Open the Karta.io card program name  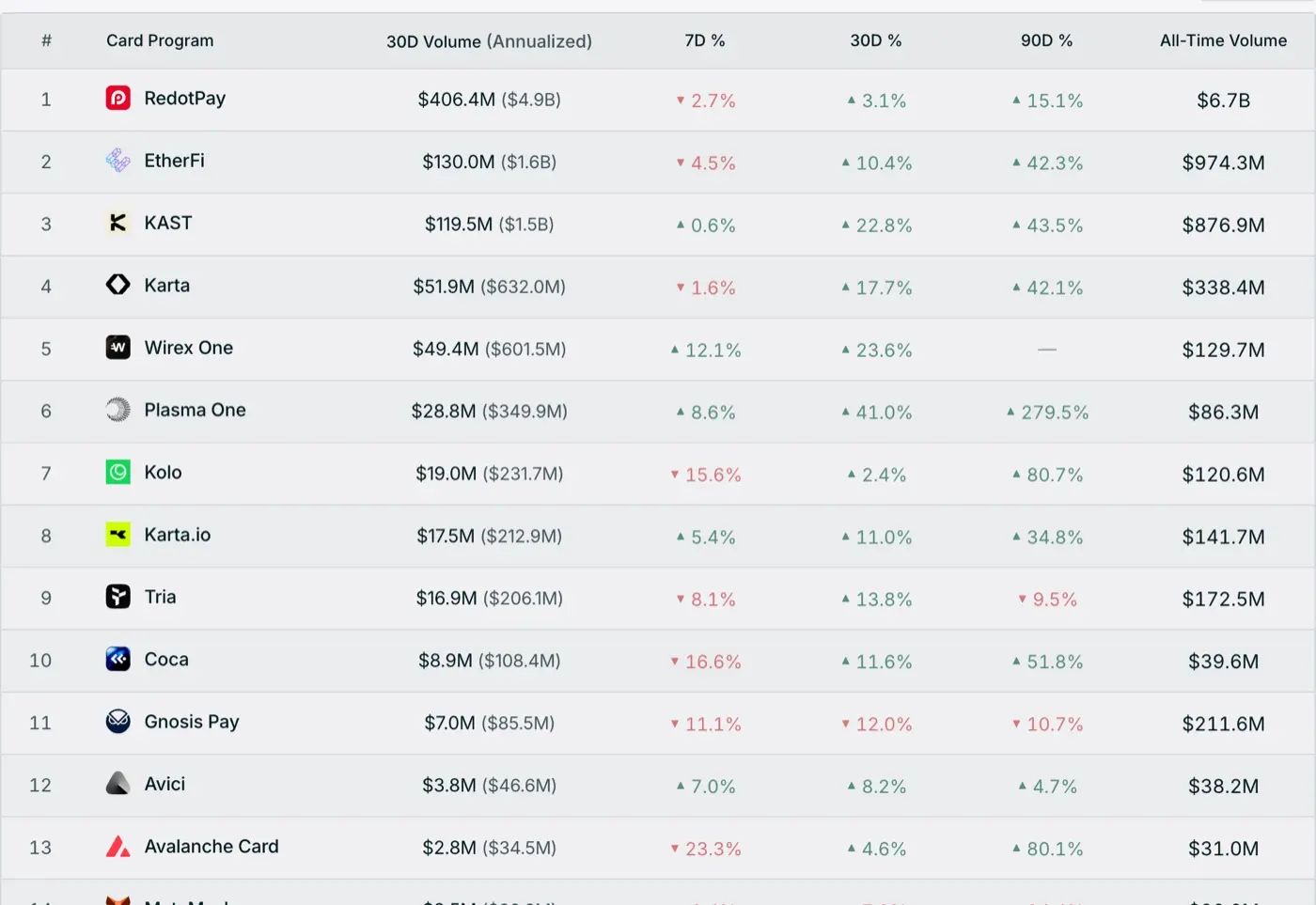(178, 535)
